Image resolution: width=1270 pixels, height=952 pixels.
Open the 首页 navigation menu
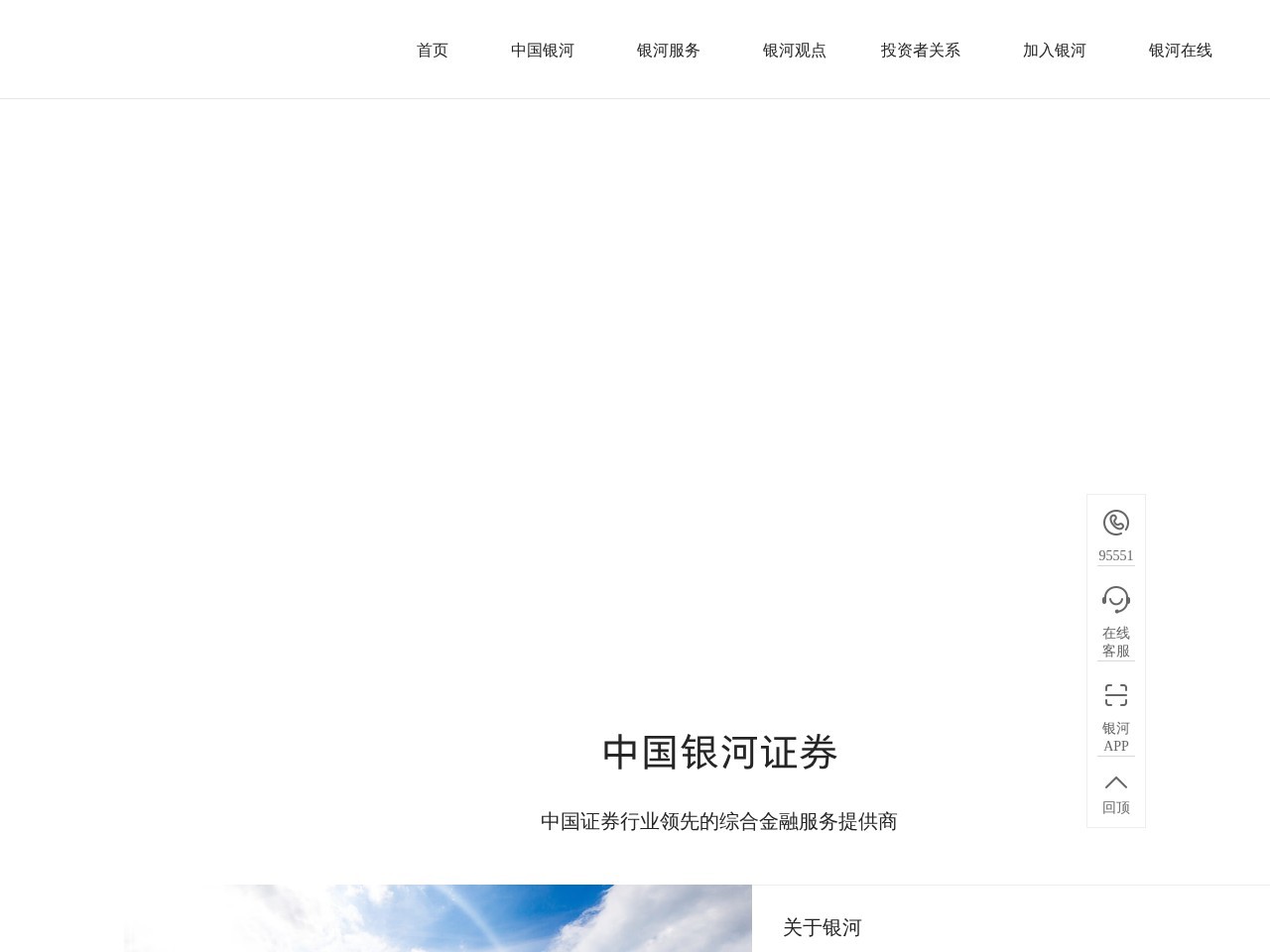[432, 51]
